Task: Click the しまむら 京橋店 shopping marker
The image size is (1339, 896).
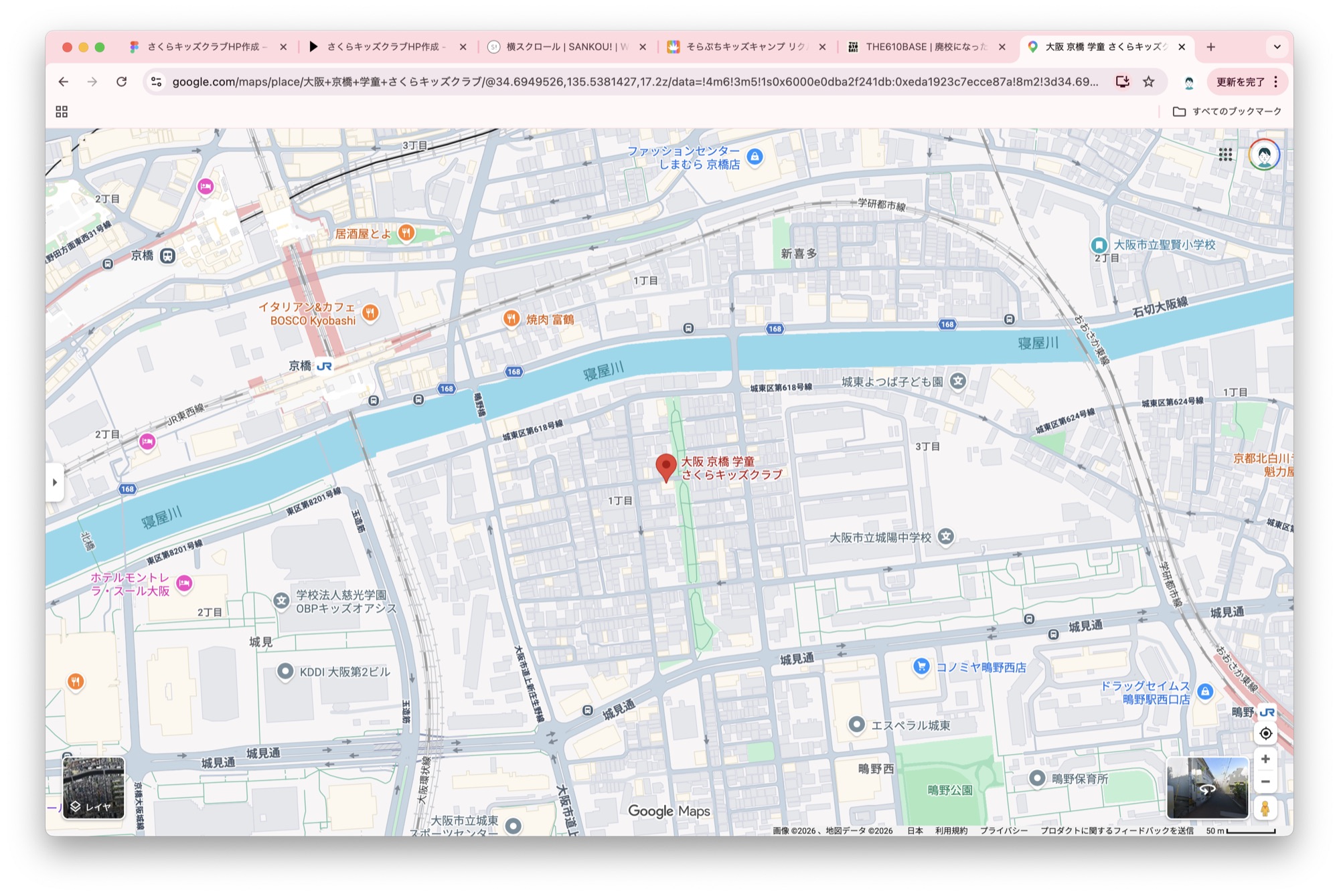Action: point(755,157)
